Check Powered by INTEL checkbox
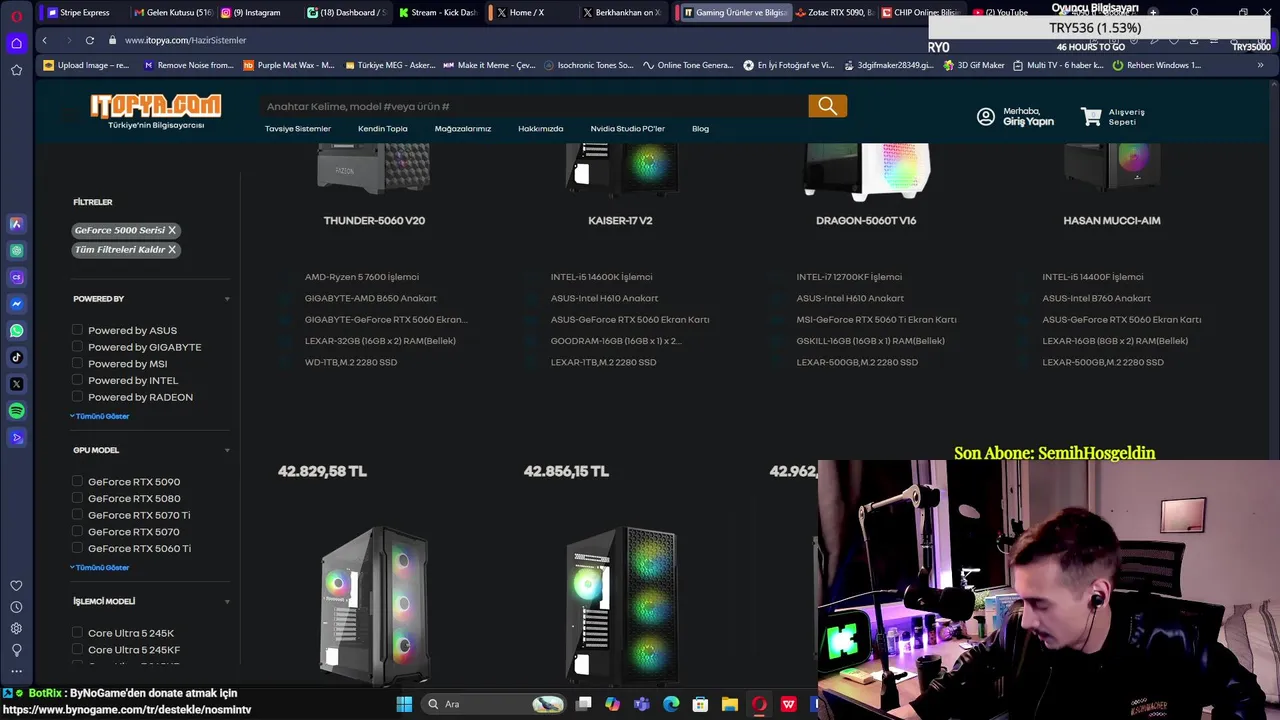The width and height of the screenshot is (1280, 720). (77, 380)
